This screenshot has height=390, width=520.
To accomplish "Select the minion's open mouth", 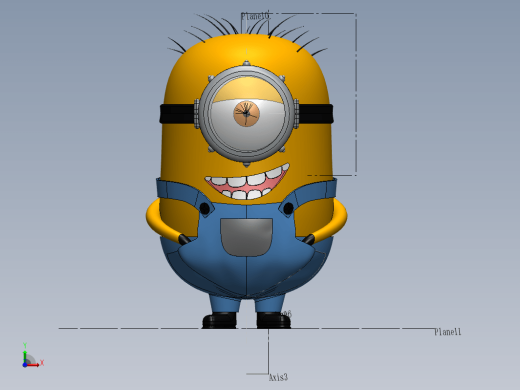I will pos(247,182).
